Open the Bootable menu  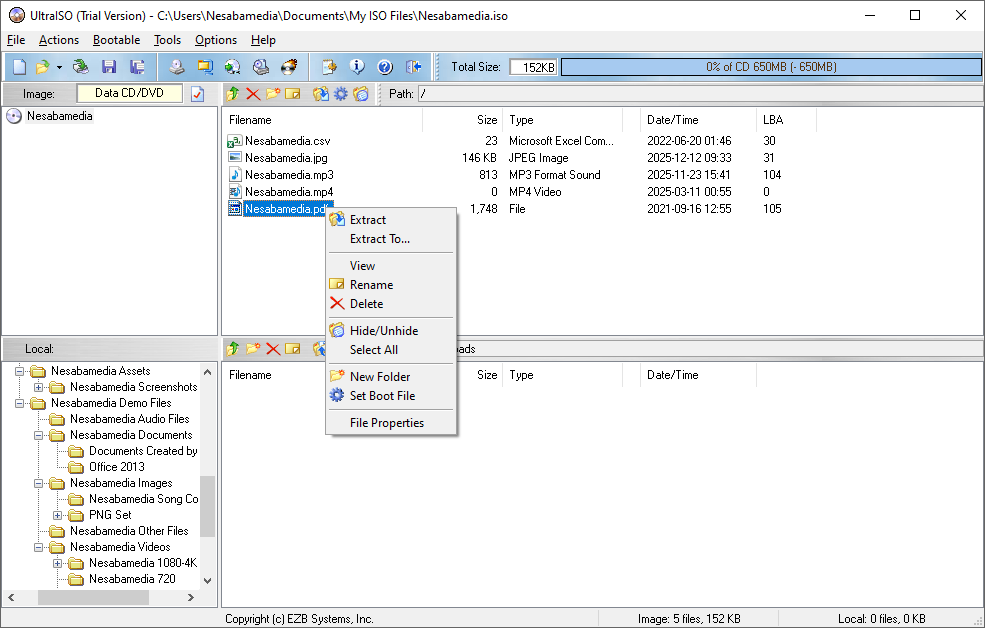pos(116,40)
